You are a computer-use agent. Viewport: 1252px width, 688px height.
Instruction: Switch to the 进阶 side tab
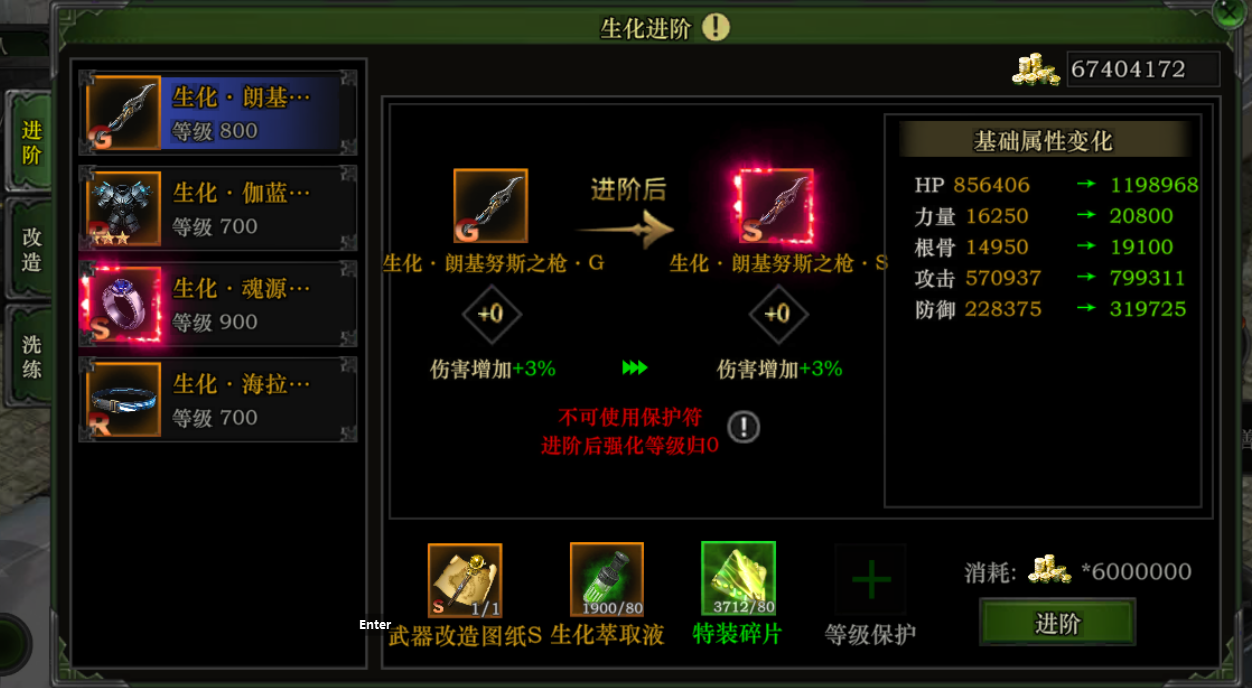click(x=31, y=141)
